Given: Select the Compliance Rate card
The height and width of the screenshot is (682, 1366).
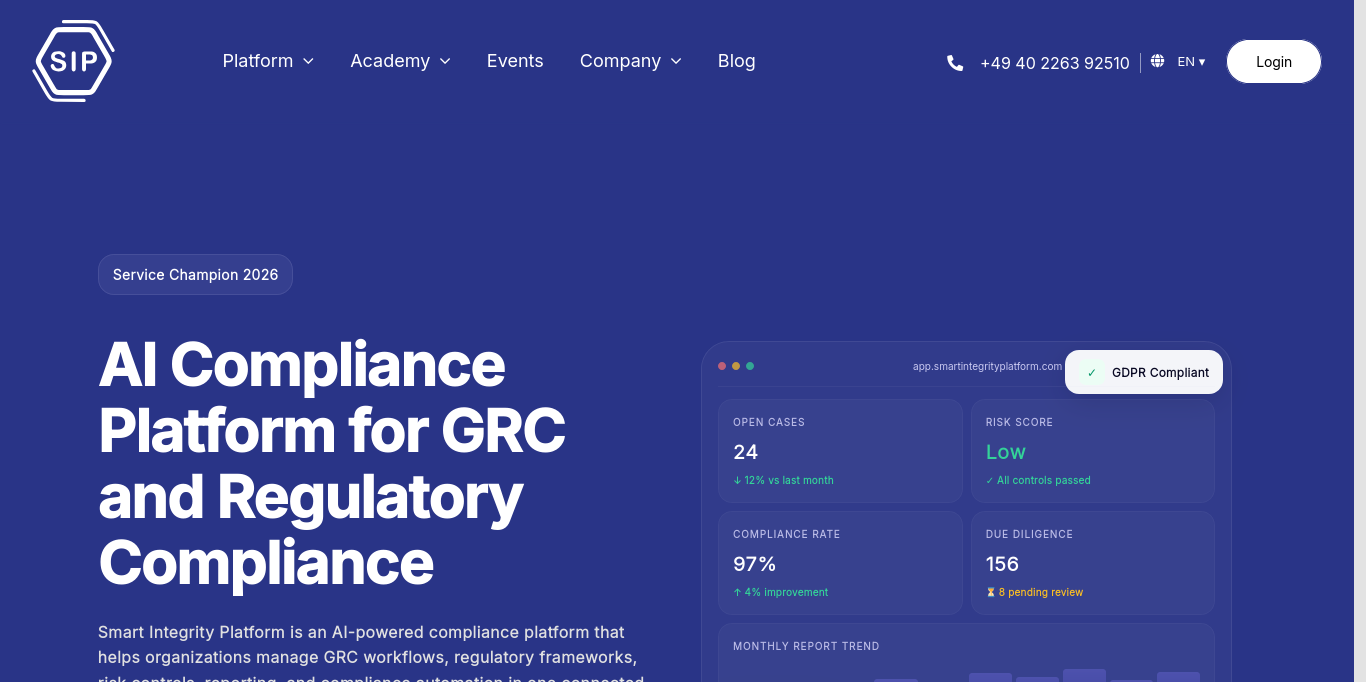Looking at the screenshot, I should 840,563.
